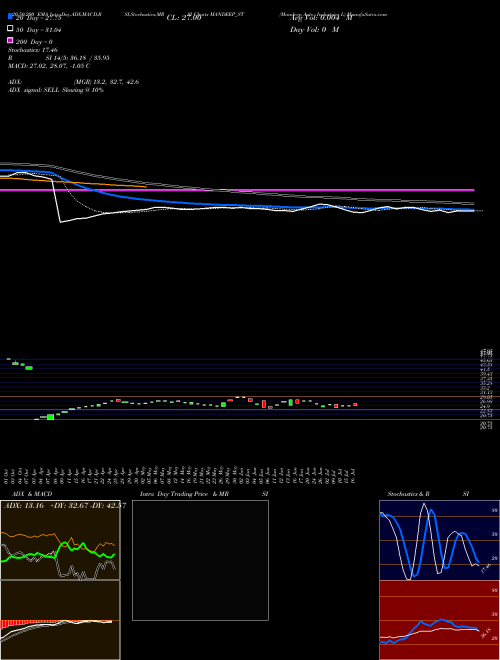Click the blue-background Stochastics chart thumbnail
Viewport: 500px width, 660px height.
tap(439, 540)
